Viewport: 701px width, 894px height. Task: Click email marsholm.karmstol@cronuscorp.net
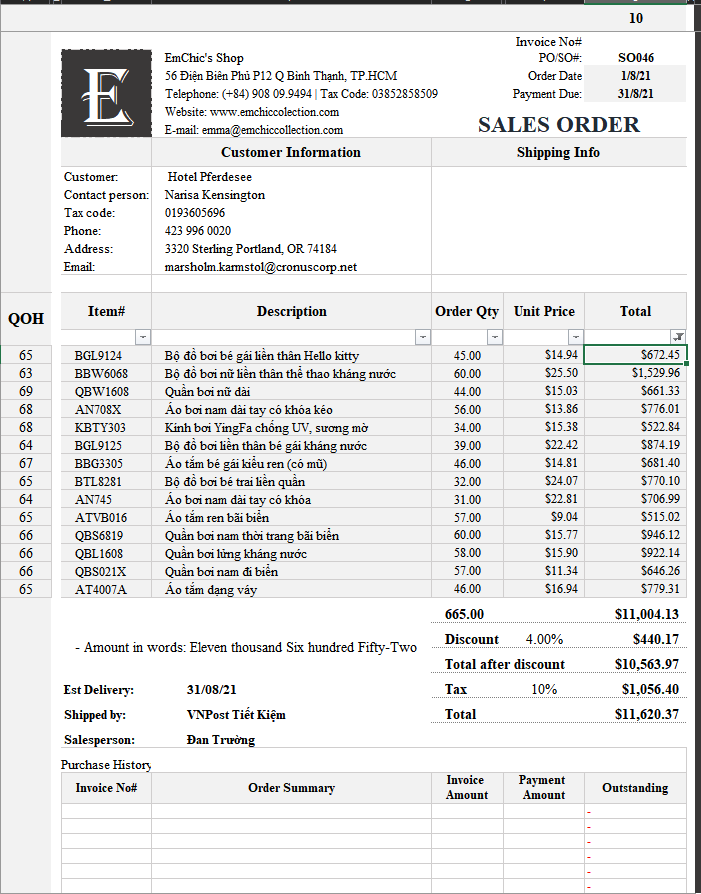click(x=261, y=267)
